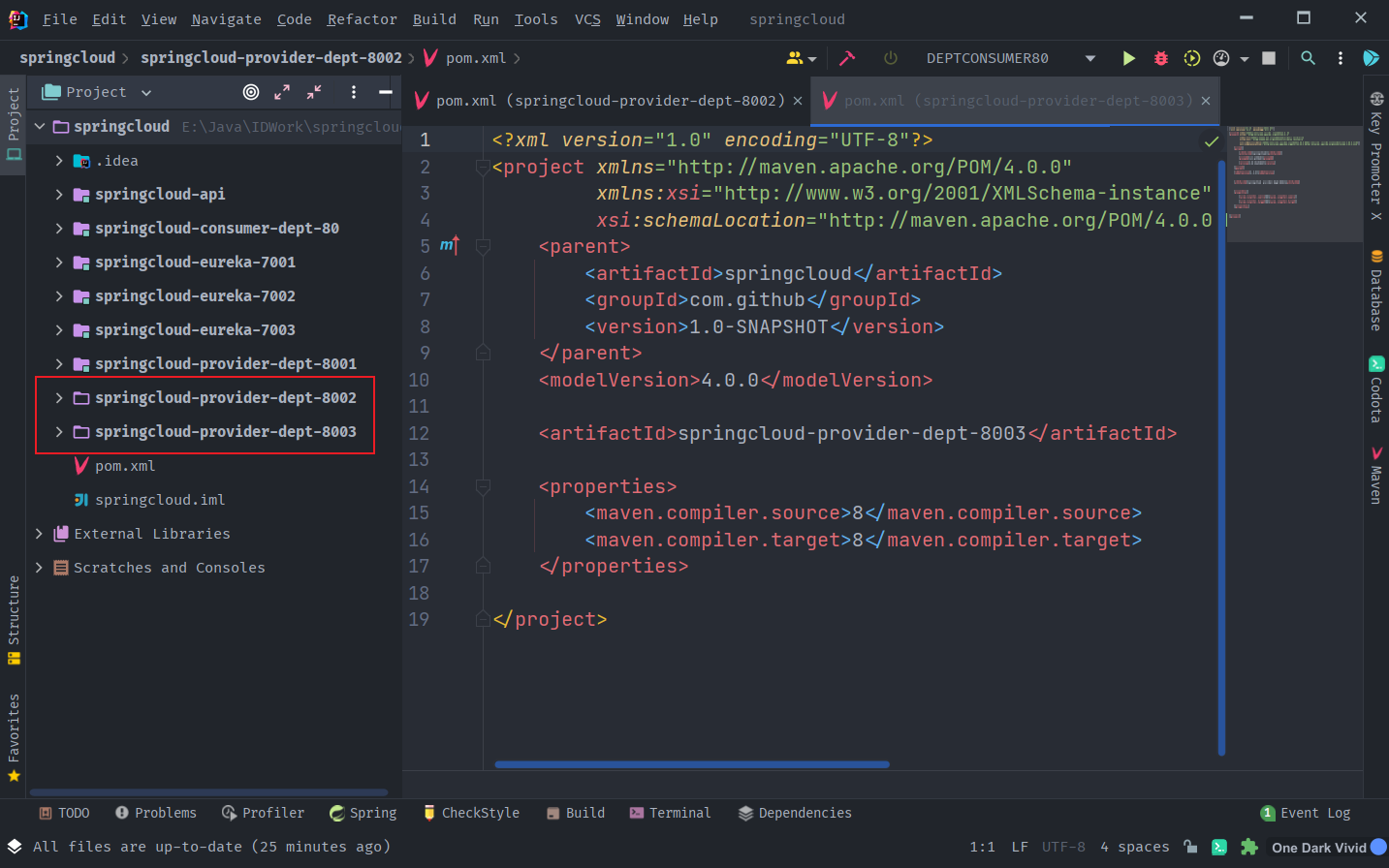Image resolution: width=1389 pixels, height=868 pixels.
Task: Open the DEPTCONSUMER80 run configuration dropdown
Action: (1089, 58)
